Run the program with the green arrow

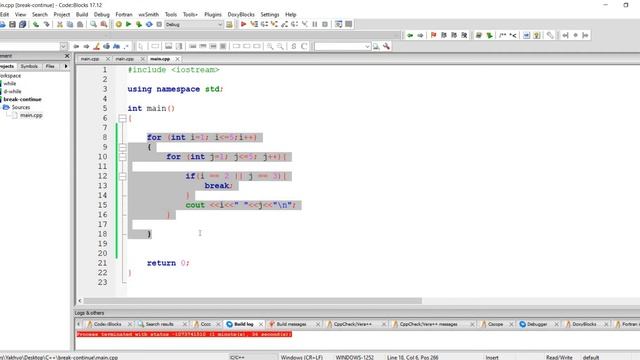128,24
